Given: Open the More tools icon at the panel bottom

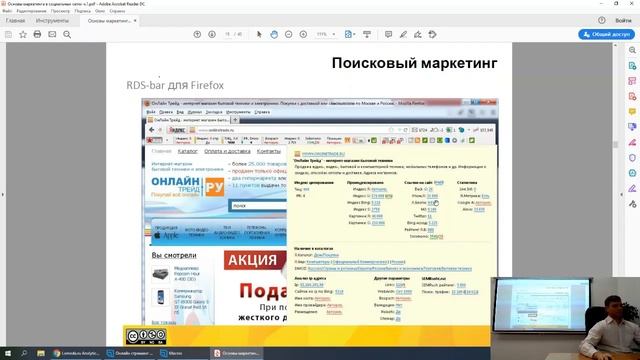Looking at the screenshot, I should tap(632, 204).
